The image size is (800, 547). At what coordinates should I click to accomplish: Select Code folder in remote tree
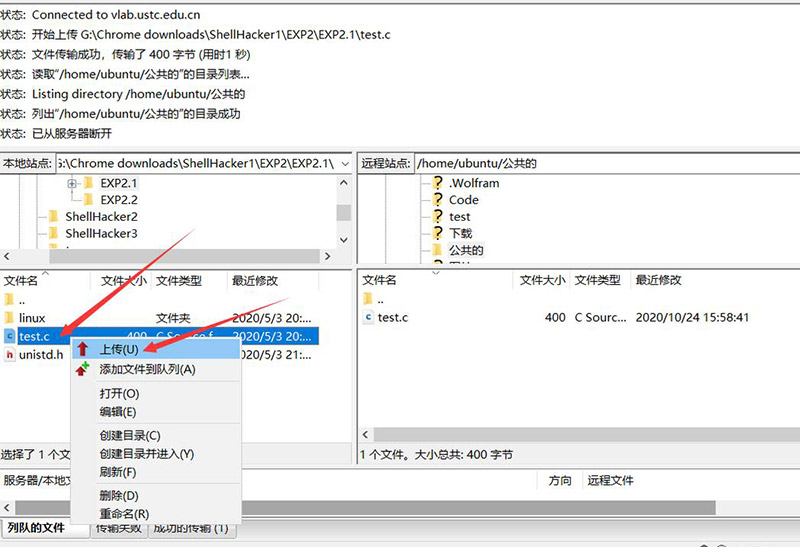tap(463, 200)
